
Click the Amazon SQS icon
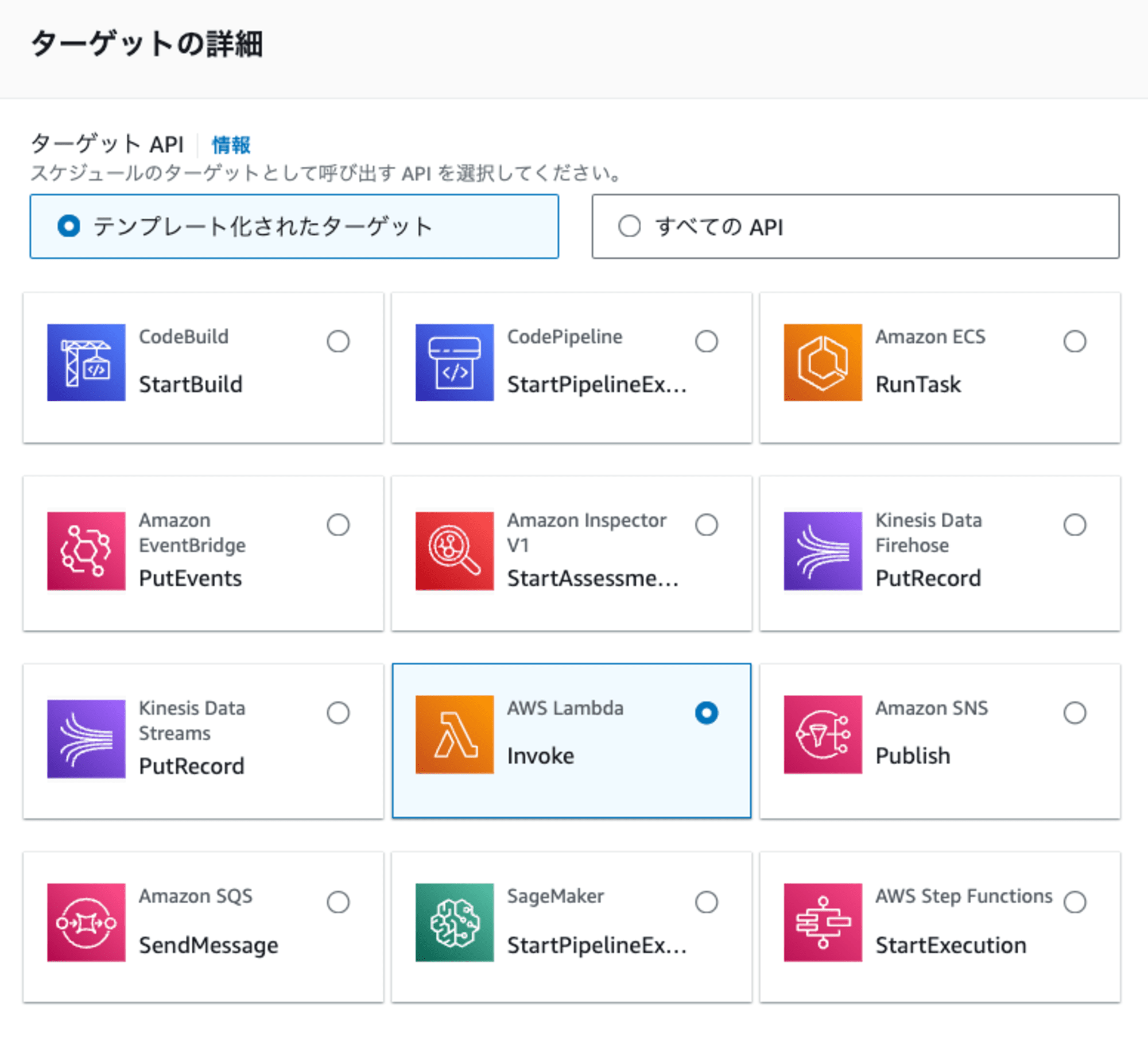[86, 922]
